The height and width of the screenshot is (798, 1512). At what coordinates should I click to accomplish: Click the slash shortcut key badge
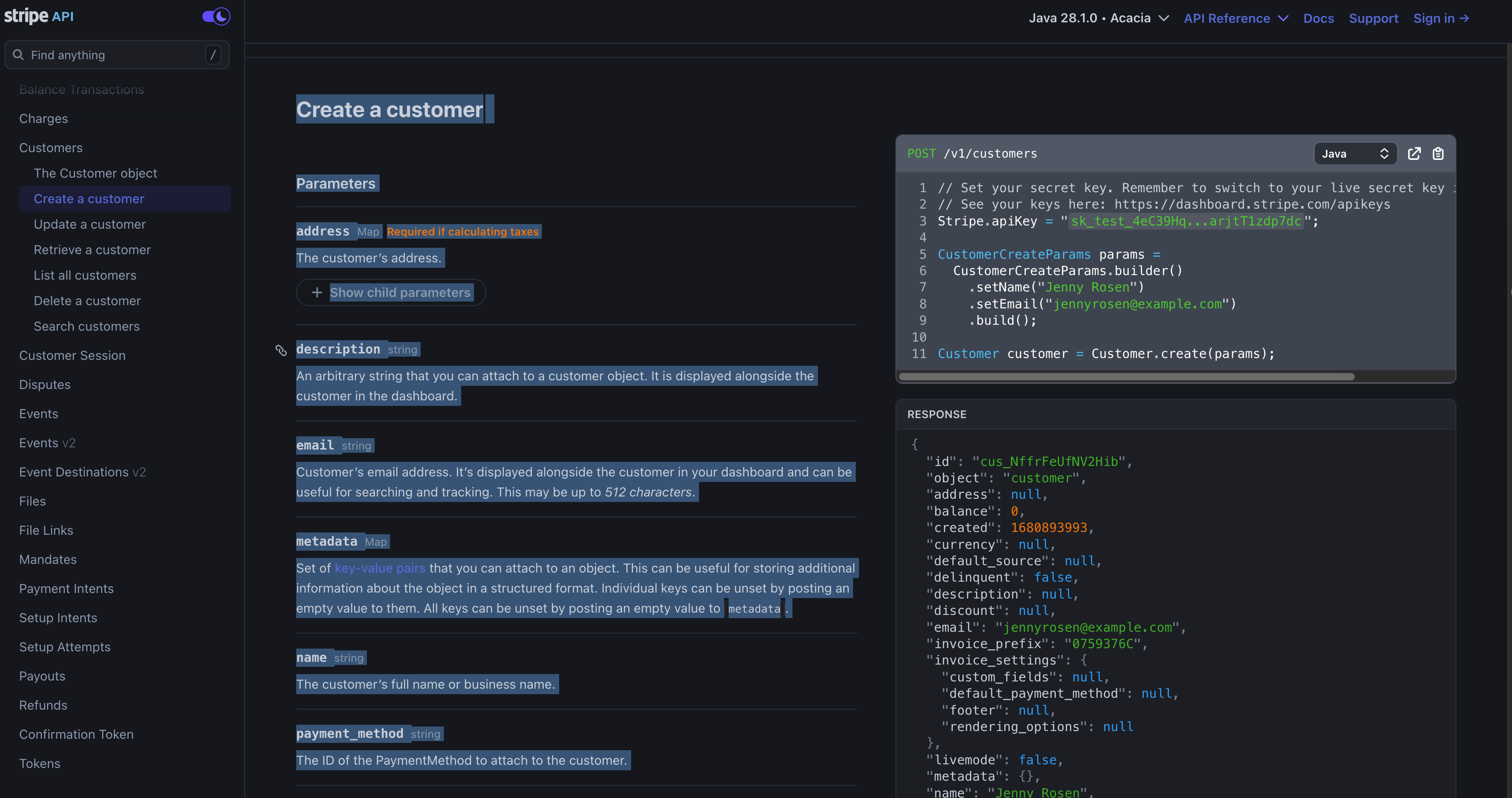[213, 55]
